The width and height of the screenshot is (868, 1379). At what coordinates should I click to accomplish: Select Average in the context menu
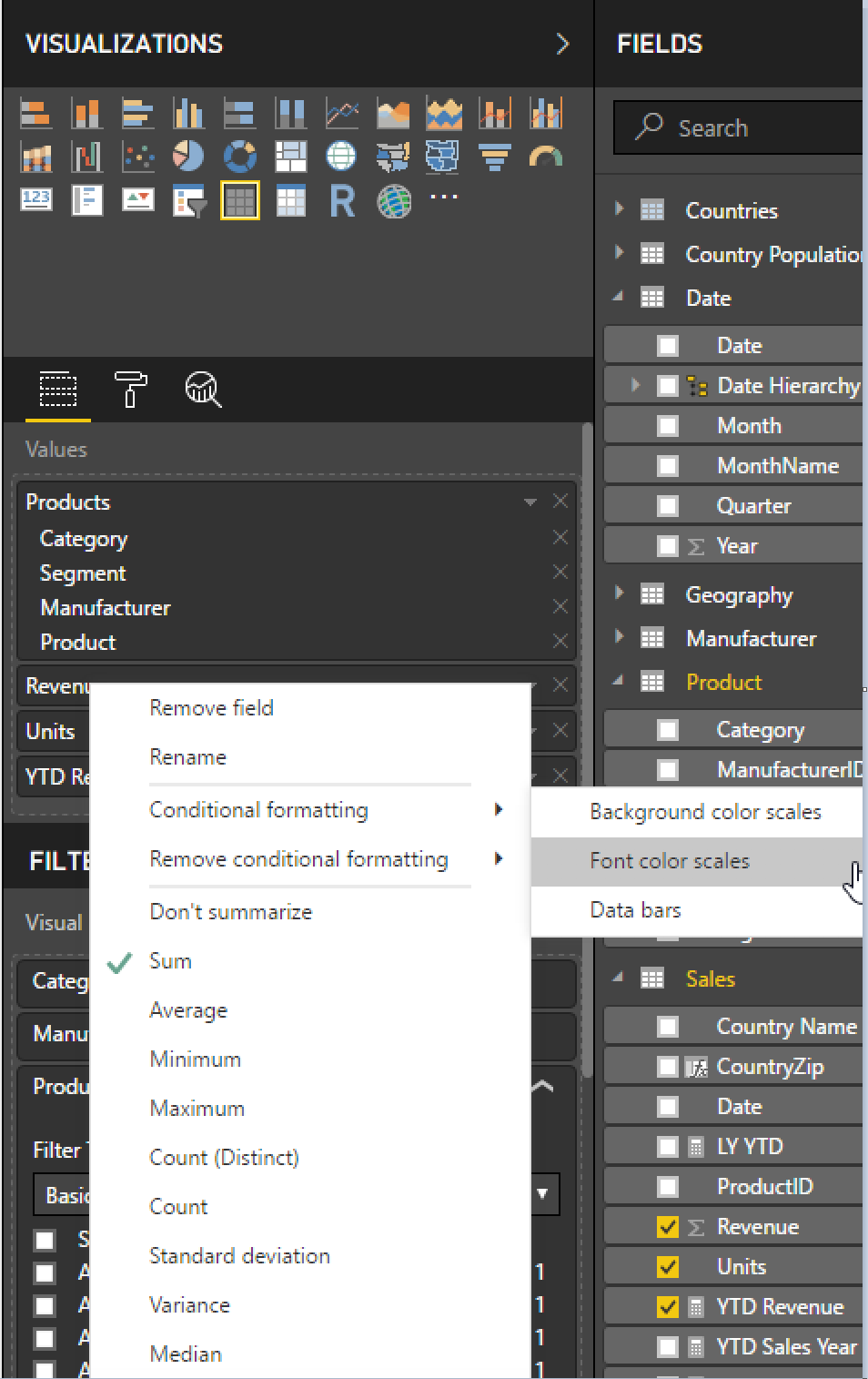click(x=188, y=1010)
